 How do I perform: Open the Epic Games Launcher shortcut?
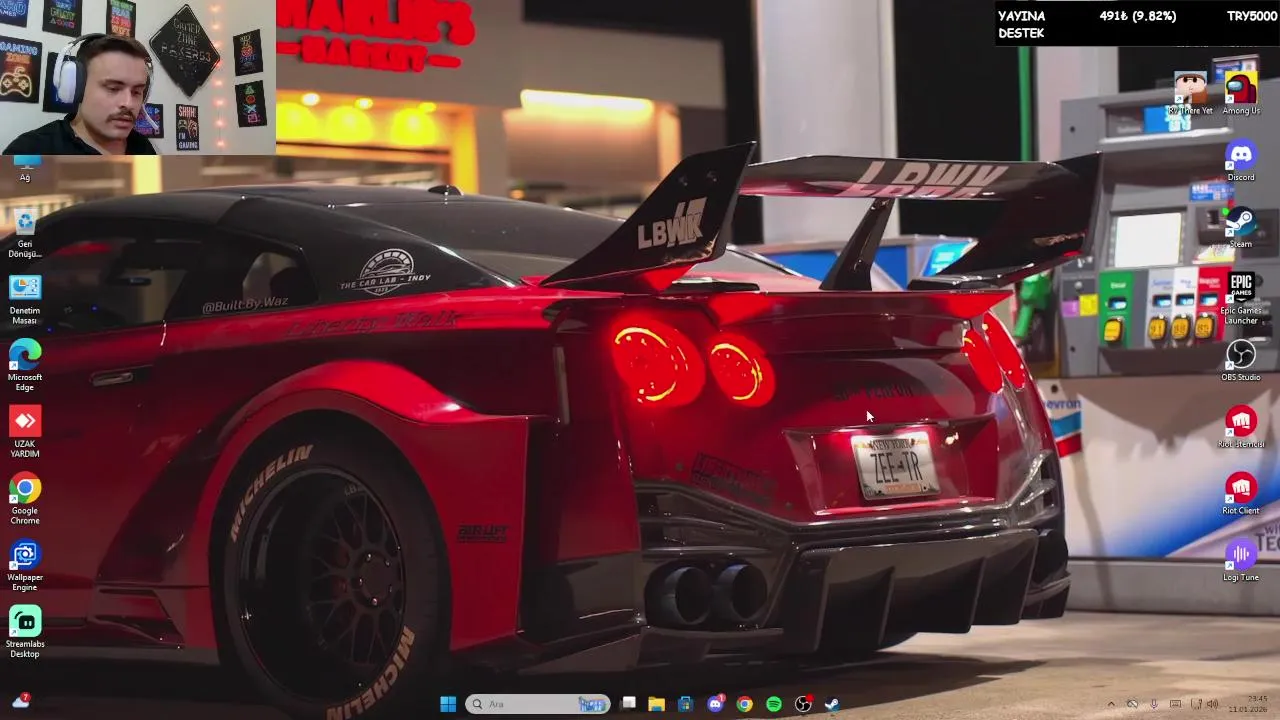point(1241,299)
